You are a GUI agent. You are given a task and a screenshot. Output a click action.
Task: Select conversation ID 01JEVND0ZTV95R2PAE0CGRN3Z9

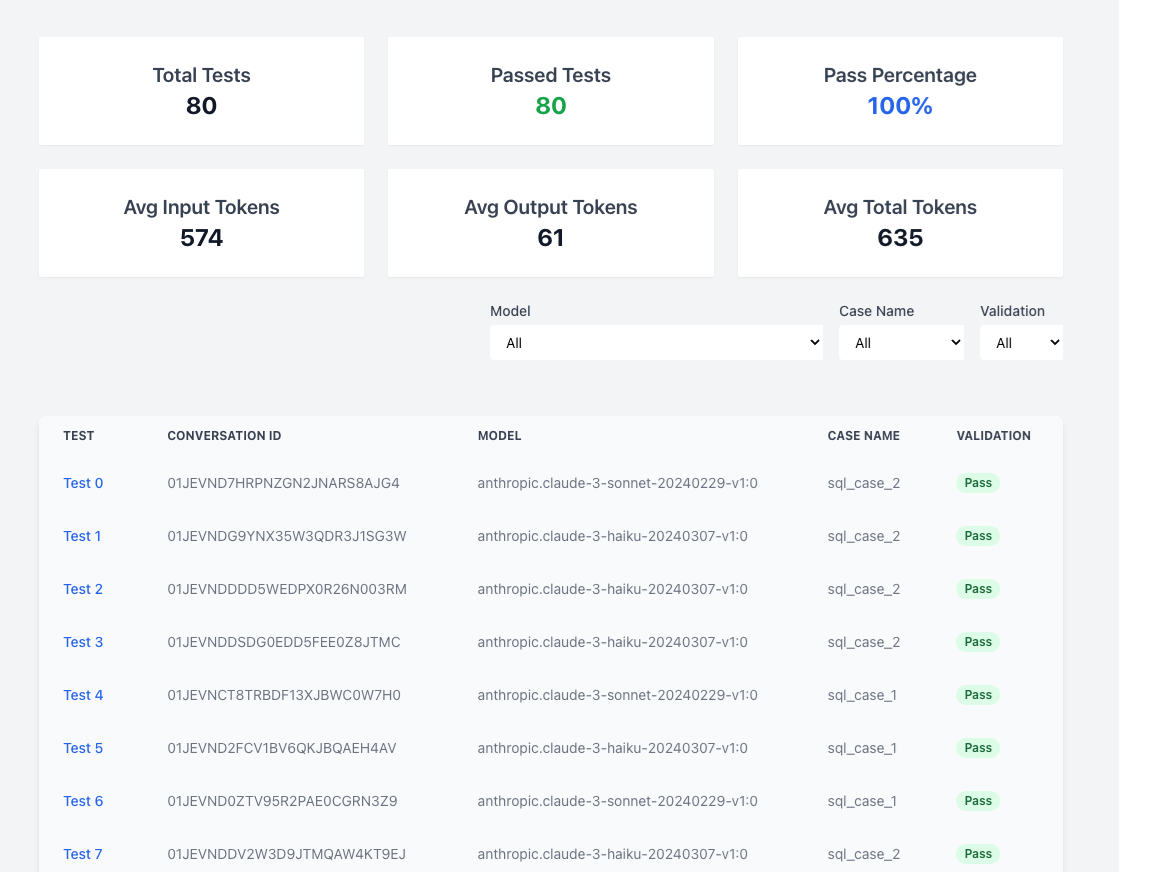pos(282,800)
